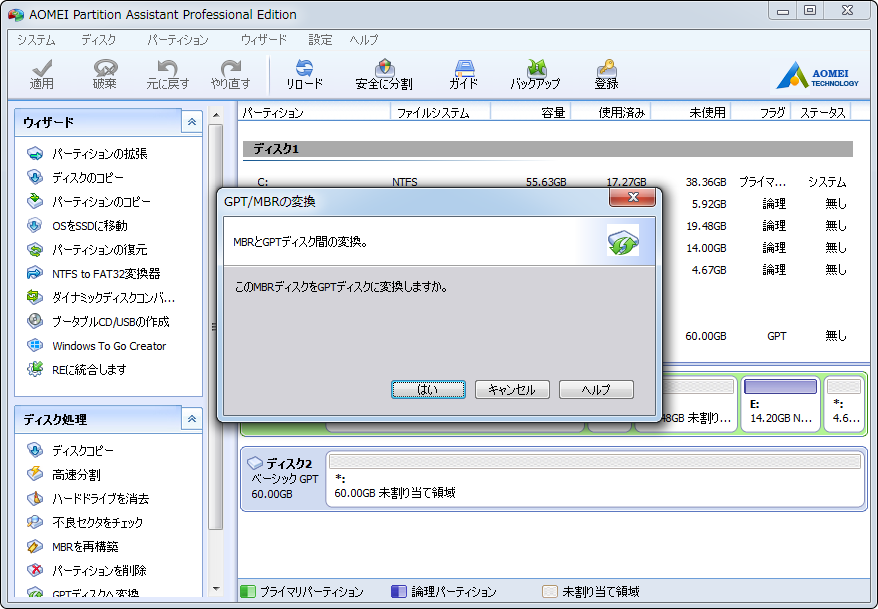The width and height of the screenshot is (878, 609).
Task: Confirm conversion with the はい button
Action: [428, 390]
